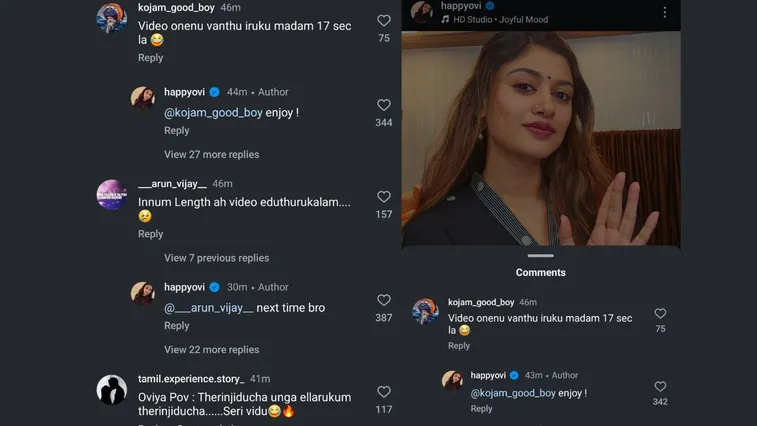
Task: Like happyovi's reply with 342 likes
Action: (660, 387)
